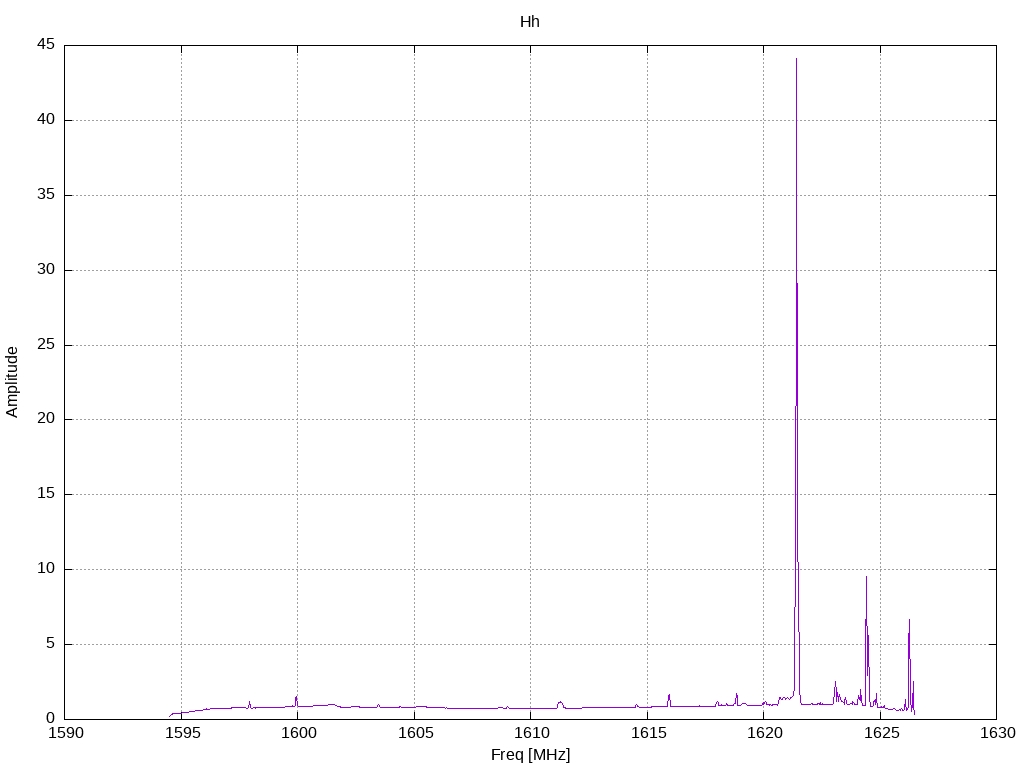The image size is (1024, 768).
Task: Click the Amplitude y-axis label
Action: click(12, 382)
